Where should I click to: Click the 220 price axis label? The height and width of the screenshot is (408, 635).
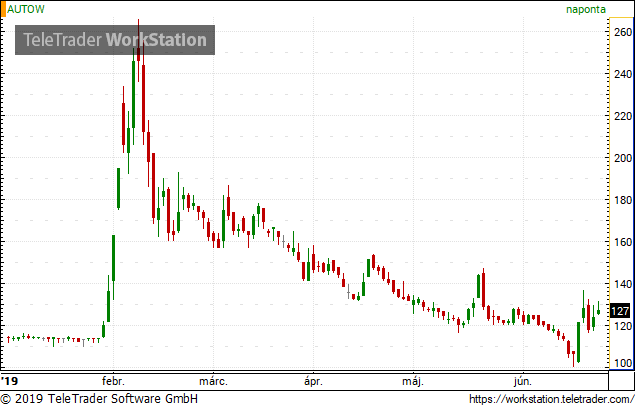point(623,116)
